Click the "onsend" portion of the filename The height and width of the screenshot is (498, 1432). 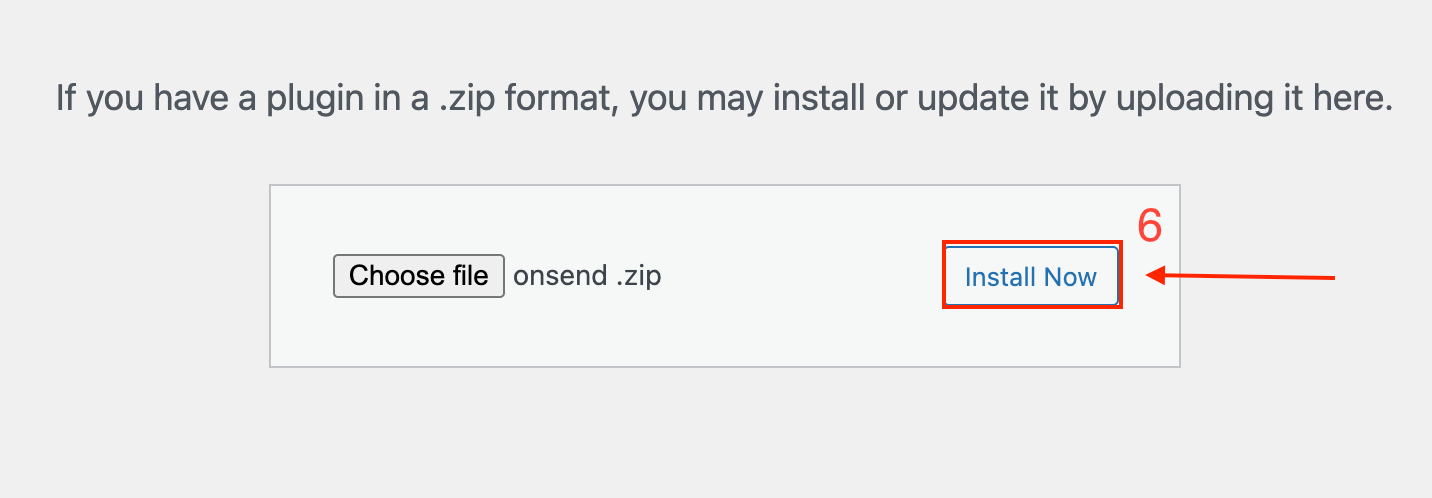coord(558,276)
